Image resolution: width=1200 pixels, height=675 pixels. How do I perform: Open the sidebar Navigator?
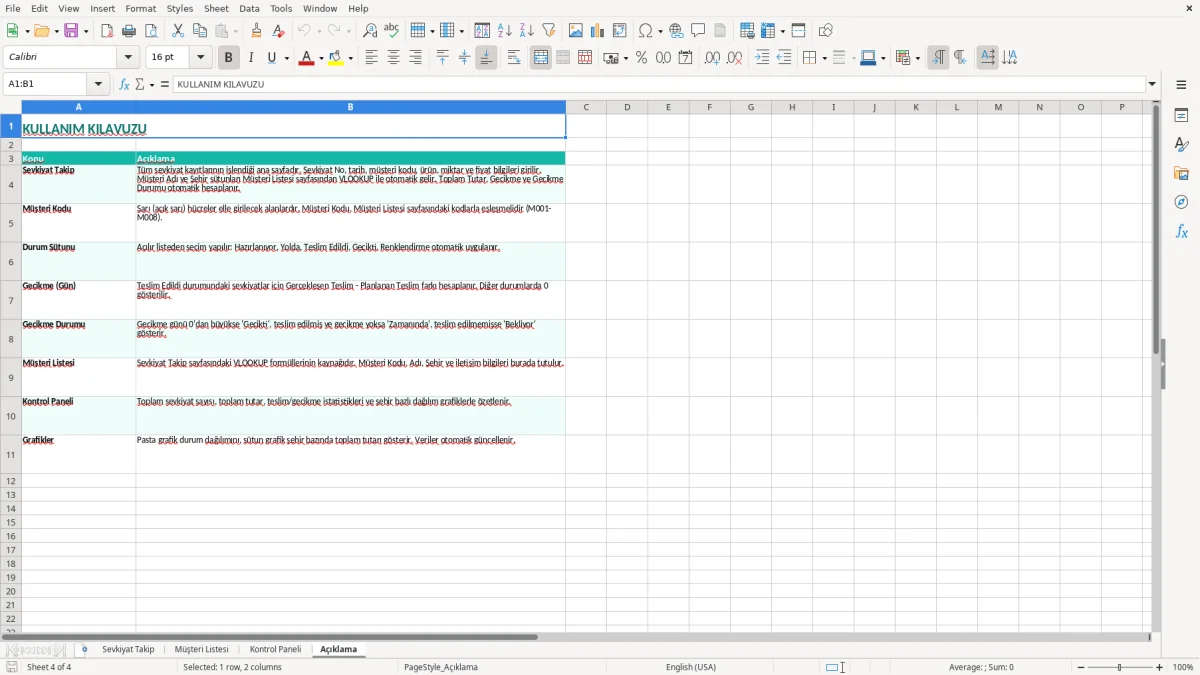pyautogui.click(x=1181, y=202)
